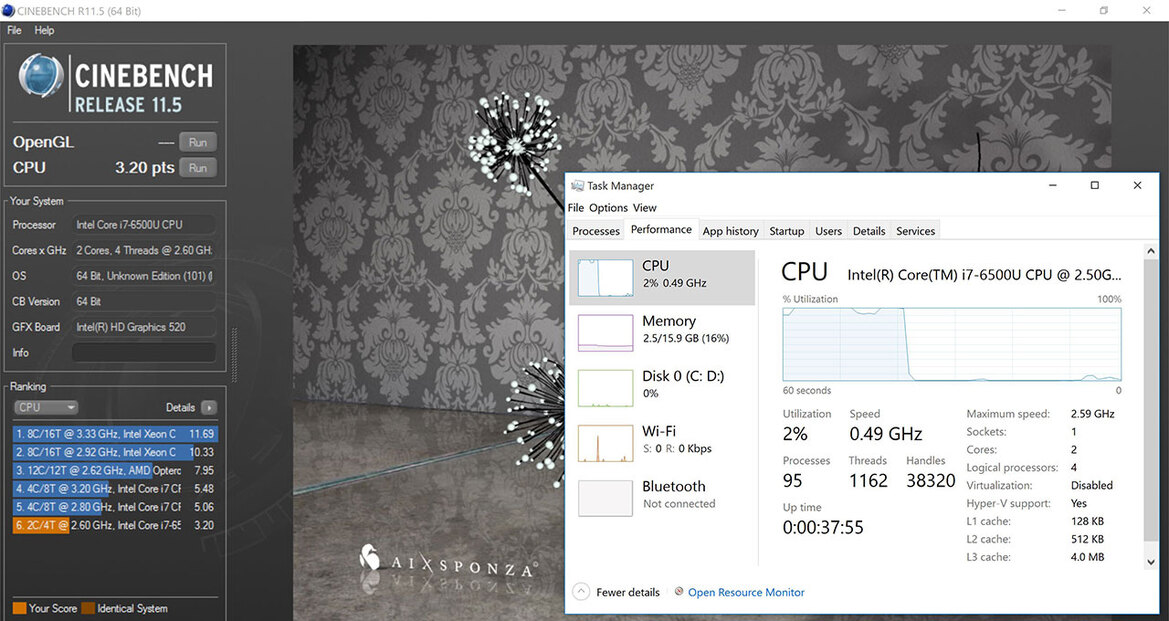This screenshot has height=621, width=1169.
Task: Select the Wi-Fi graph thumbnail
Action: click(x=605, y=443)
